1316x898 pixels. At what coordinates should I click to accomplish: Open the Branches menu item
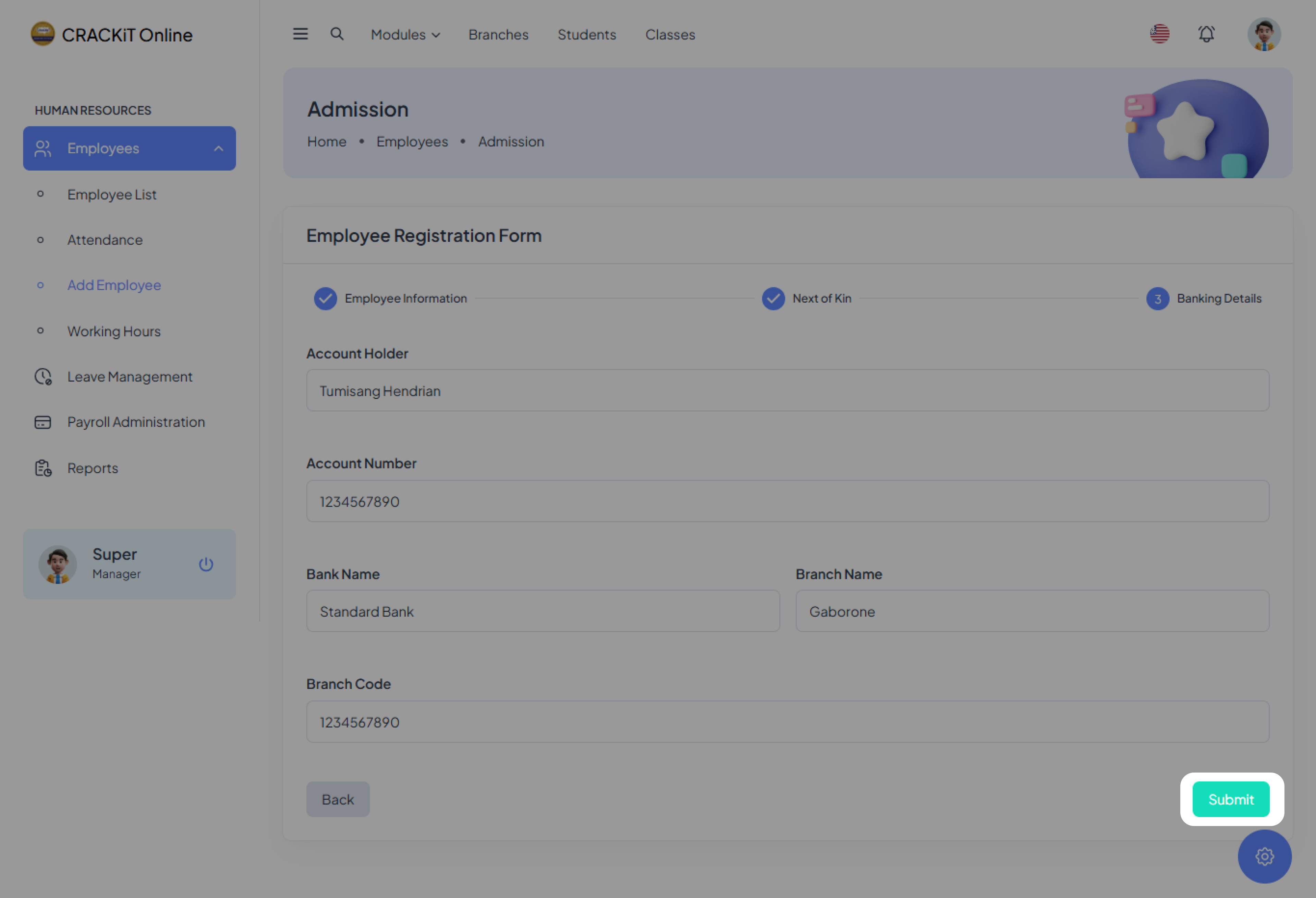tap(498, 35)
